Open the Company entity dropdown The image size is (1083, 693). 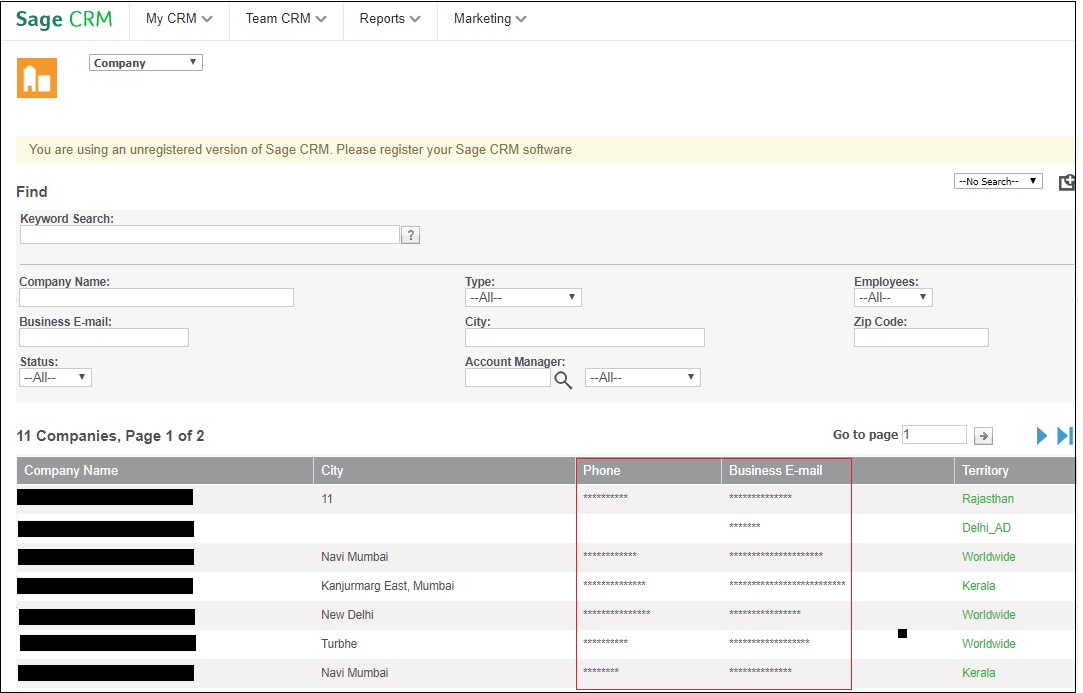pos(146,63)
